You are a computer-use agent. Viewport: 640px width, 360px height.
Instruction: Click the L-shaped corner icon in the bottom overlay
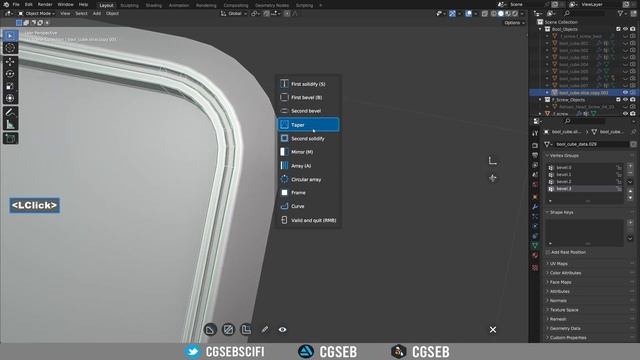point(246,329)
